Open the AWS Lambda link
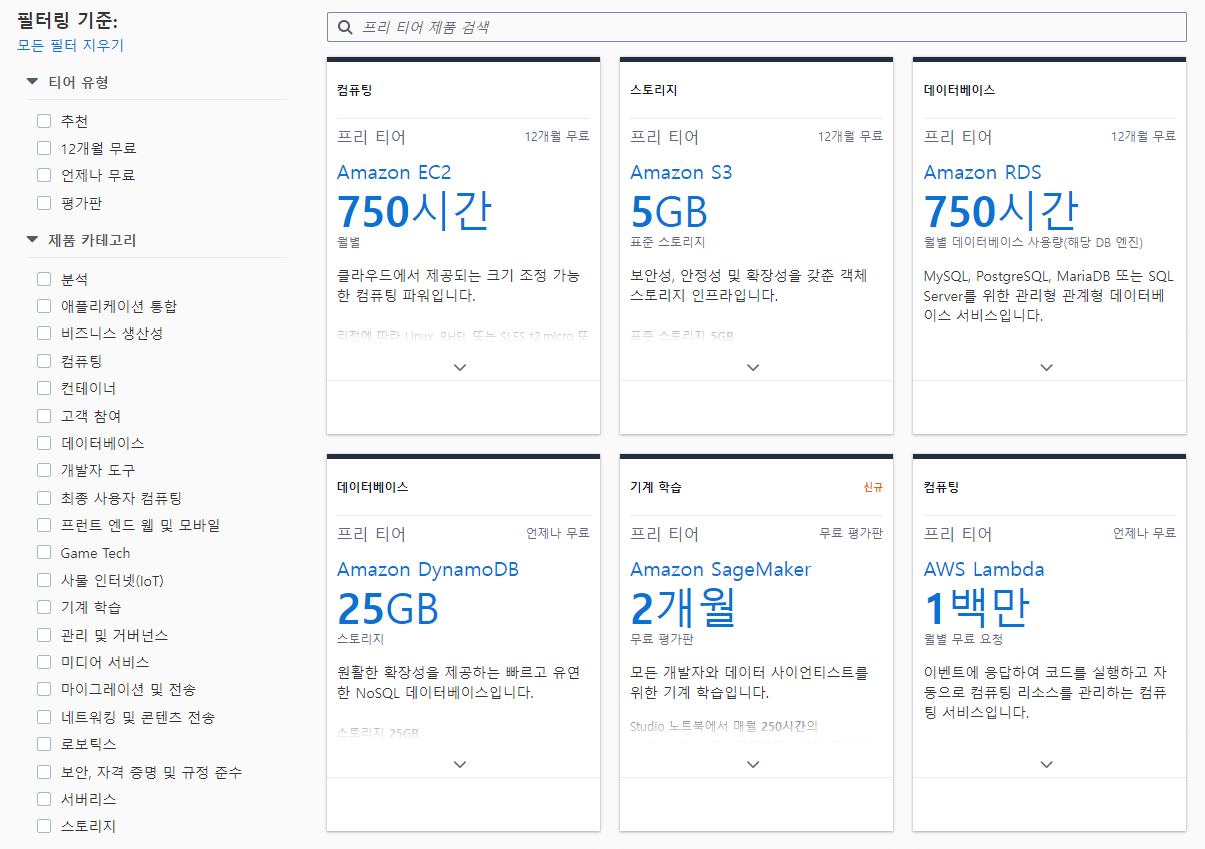1205x849 pixels. tap(984, 570)
